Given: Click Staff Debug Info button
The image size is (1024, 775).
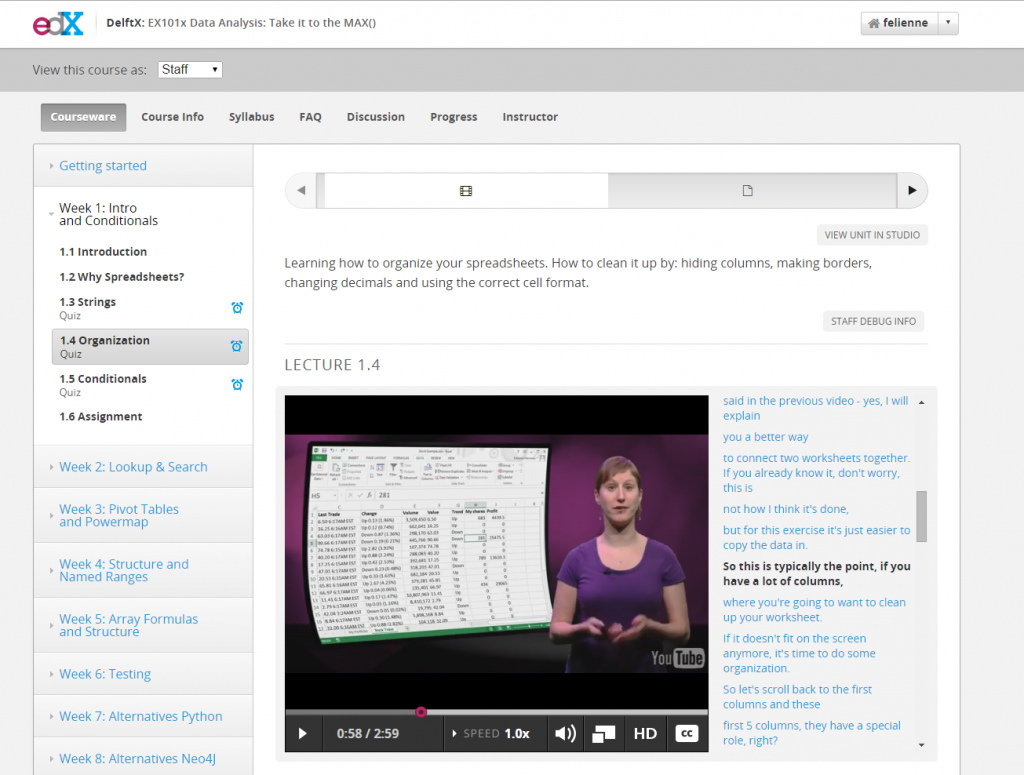Looking at the screenshot, I should coord(873,321).
